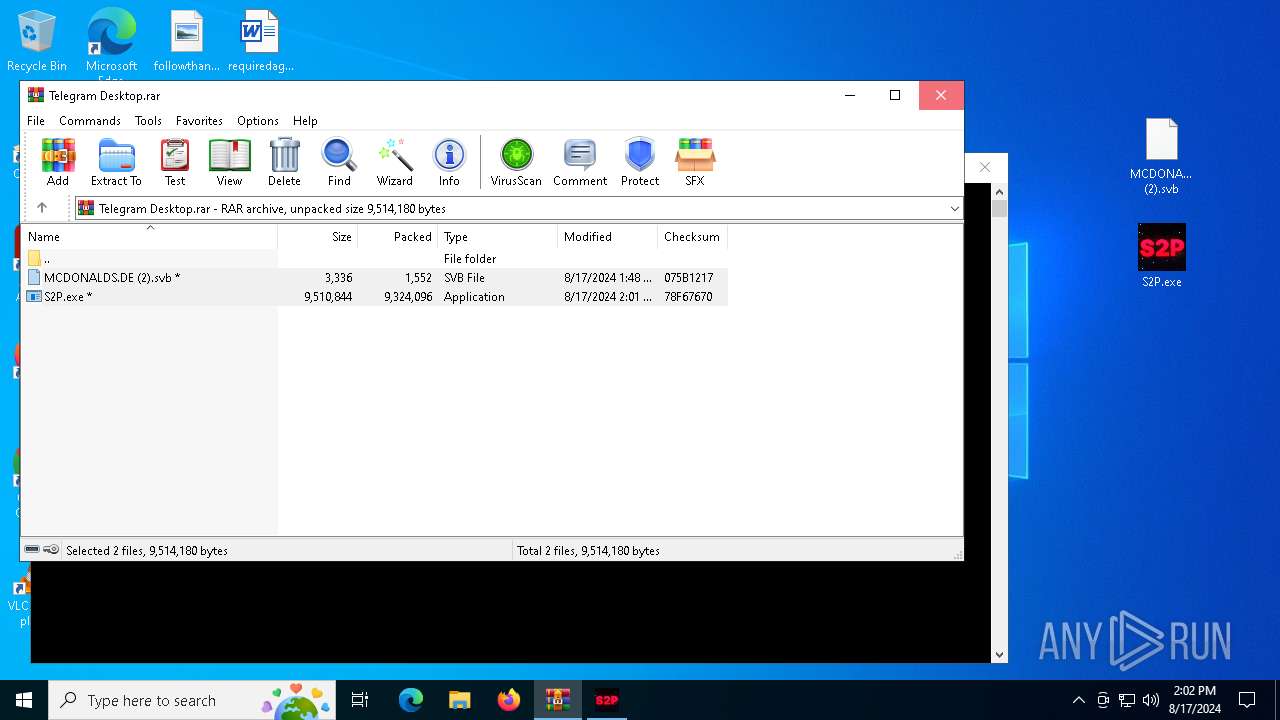Click checksum value 075B1217
This screenshot has height=720, width=1280.
689,277
